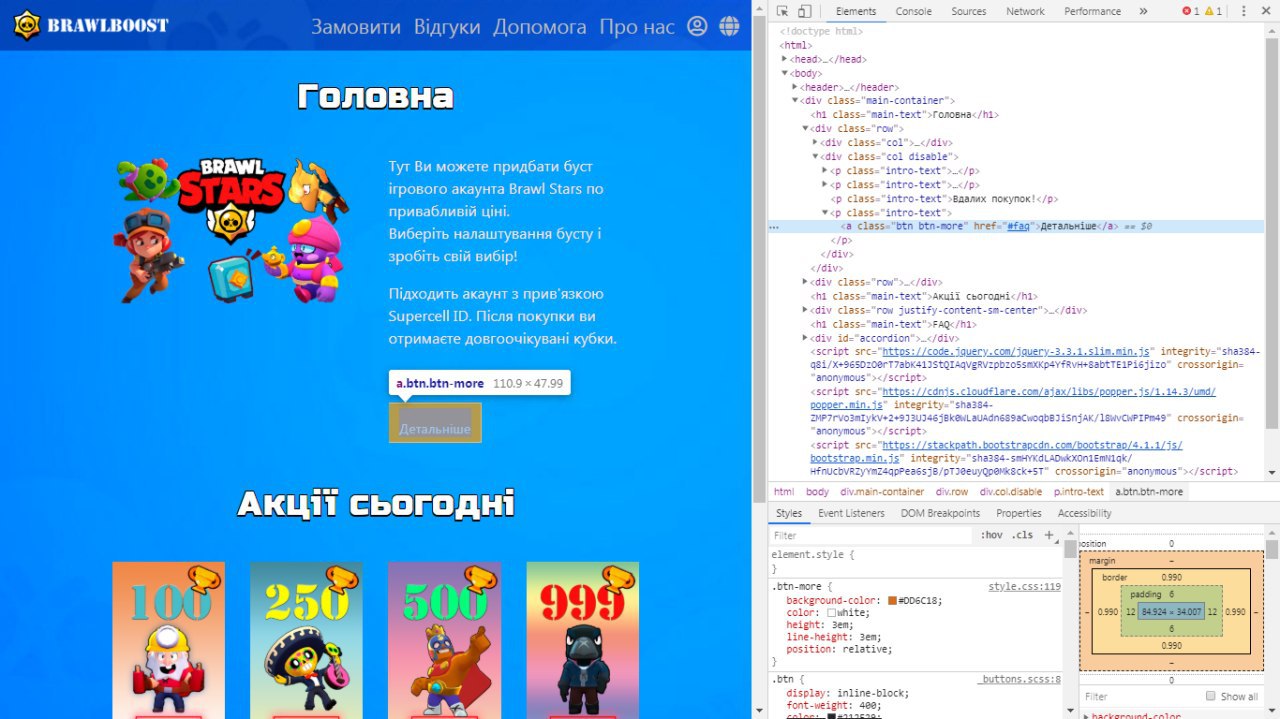The width and height of the screenshot is (1280, 719).
Task: Click the 999 trophies promo card
Action: tap(582, 640)
